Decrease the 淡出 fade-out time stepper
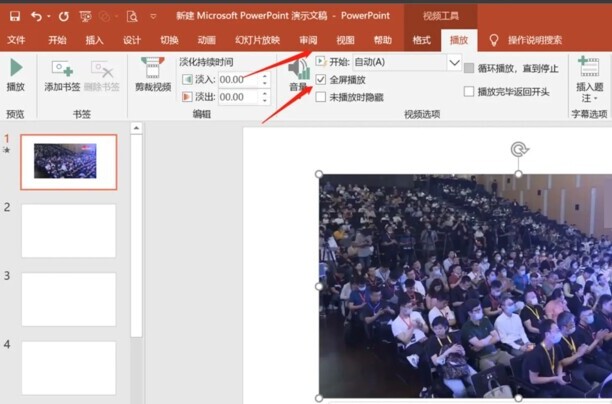The height and width of the screenshot is (404, 612). [x=265, y=100]
